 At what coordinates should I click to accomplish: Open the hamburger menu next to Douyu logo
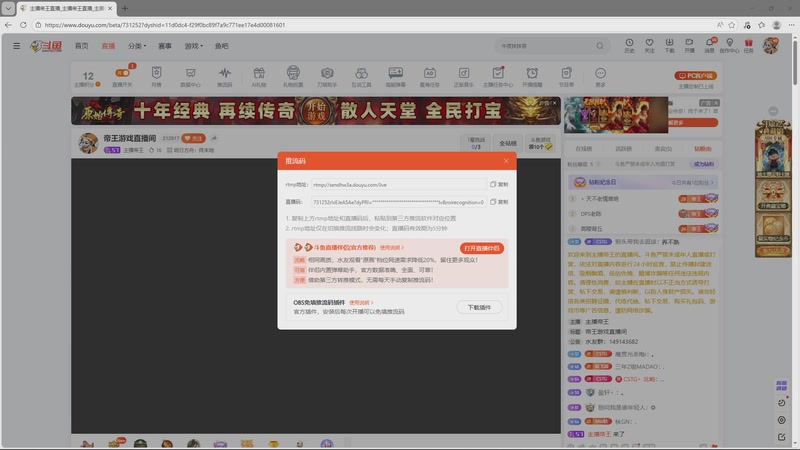[17, 46]
